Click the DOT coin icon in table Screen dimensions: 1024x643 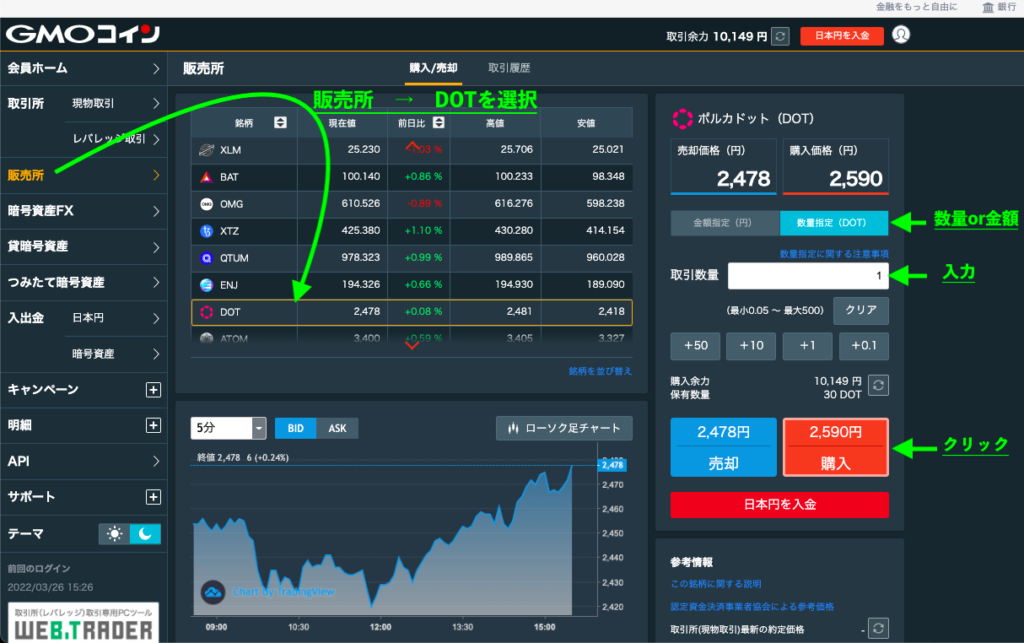[206, 312]
